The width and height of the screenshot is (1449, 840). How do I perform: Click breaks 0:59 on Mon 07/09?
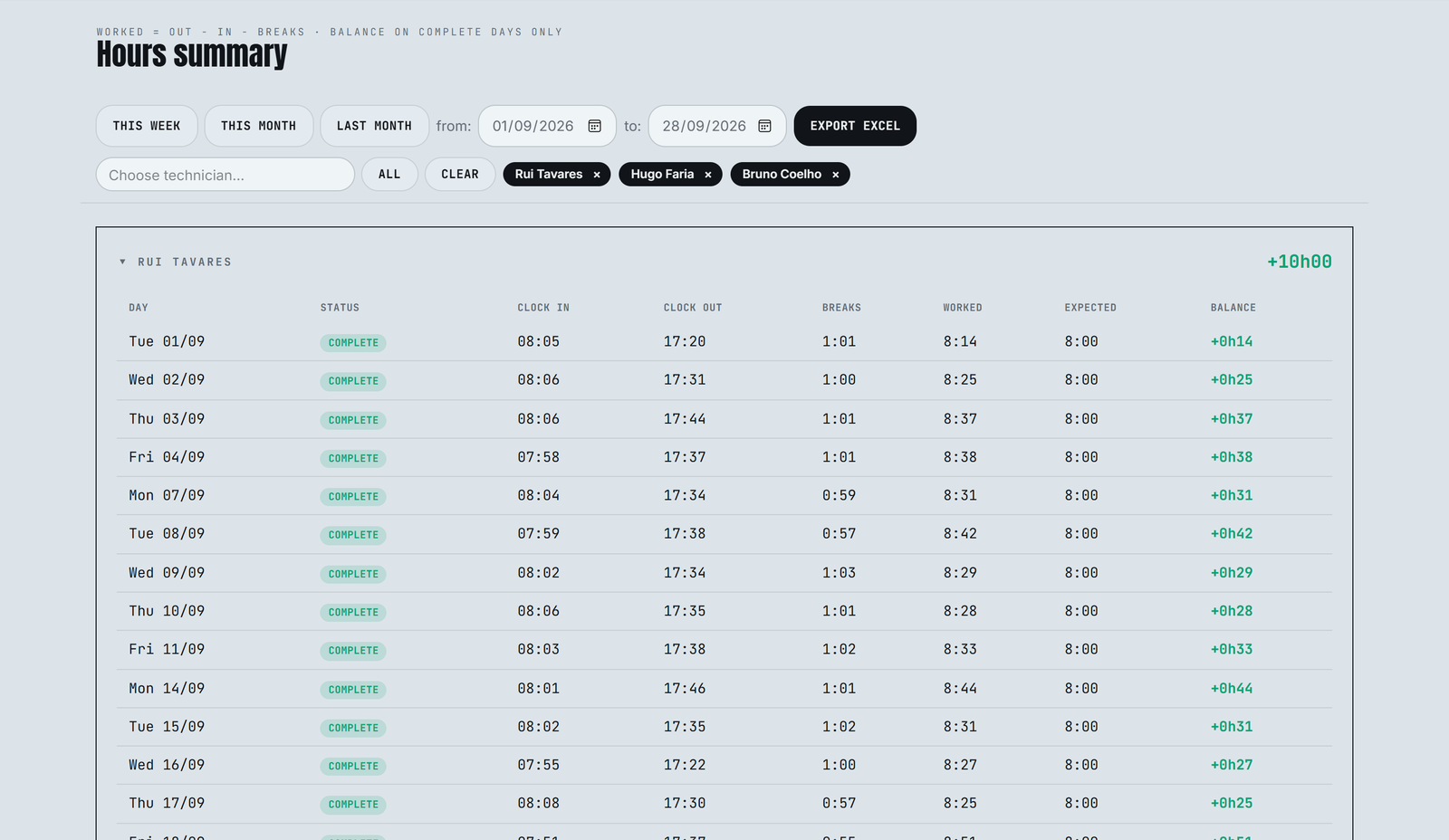pos(839,495)
